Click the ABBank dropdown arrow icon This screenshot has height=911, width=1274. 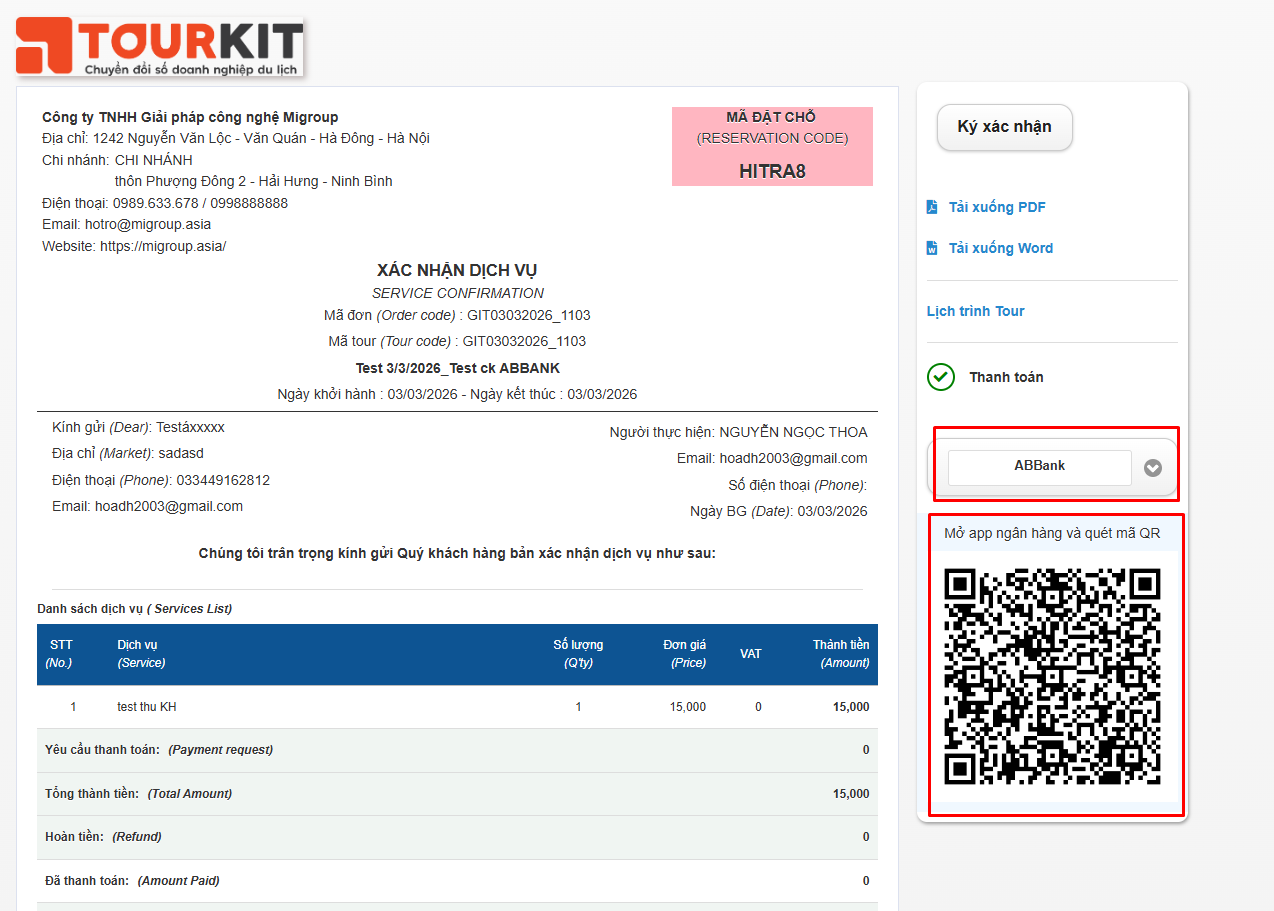tap(1153, 467)
